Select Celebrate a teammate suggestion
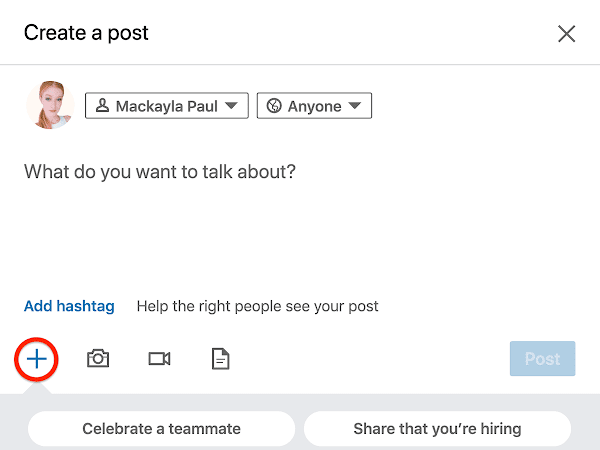This screenshot has height=450, width=600. (x=161, y=429)
